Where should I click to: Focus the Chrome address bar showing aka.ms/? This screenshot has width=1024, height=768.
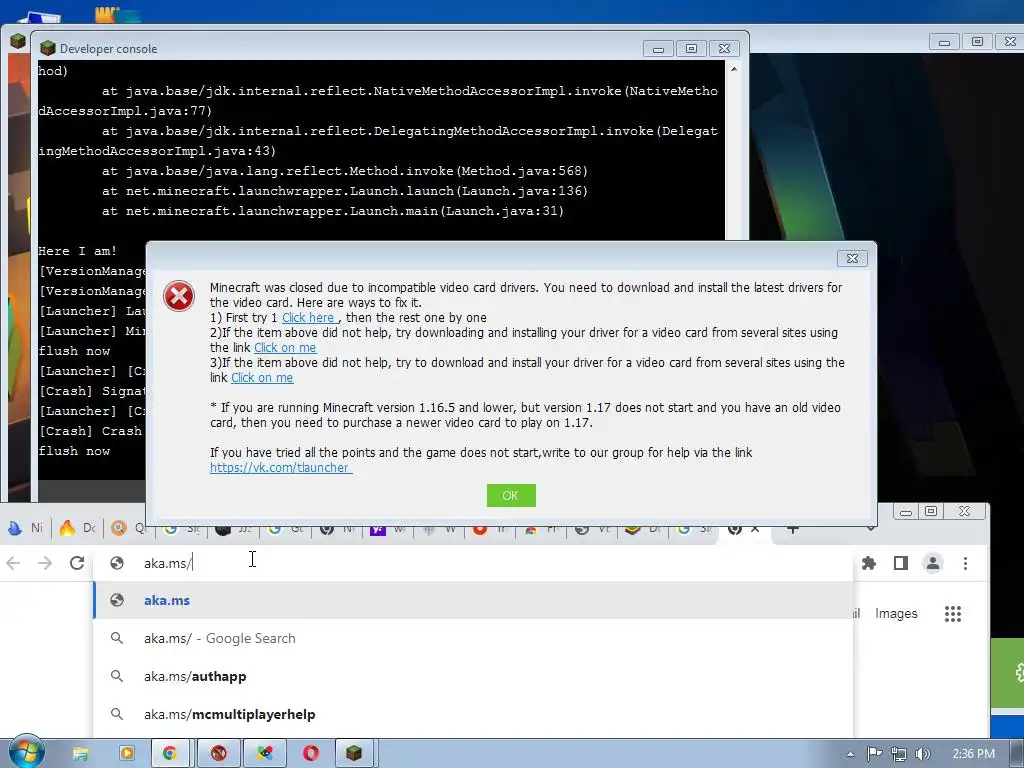pos(473,563)
